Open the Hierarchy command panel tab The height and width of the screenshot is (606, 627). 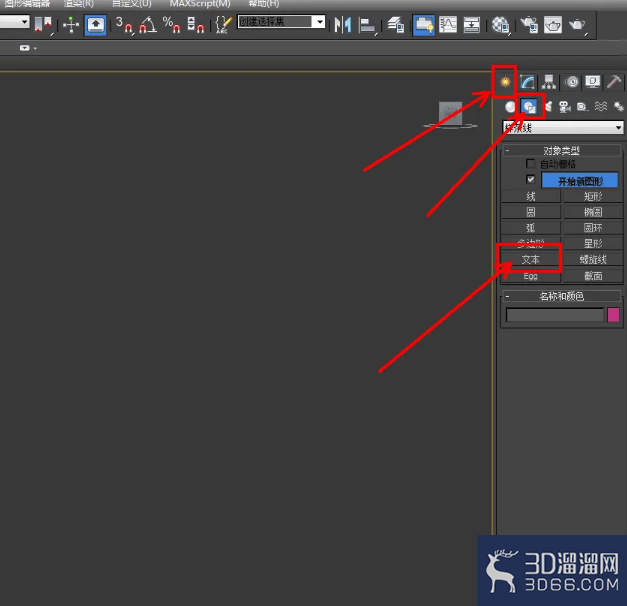click(549, 82)
